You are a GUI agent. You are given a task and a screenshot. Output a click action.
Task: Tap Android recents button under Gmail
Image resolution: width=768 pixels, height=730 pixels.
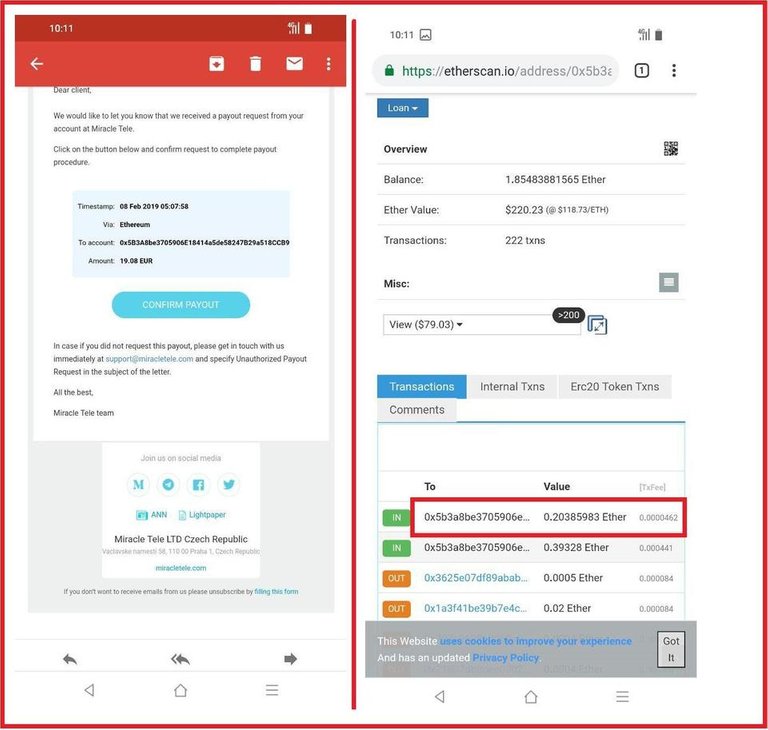tap(272, 690)
